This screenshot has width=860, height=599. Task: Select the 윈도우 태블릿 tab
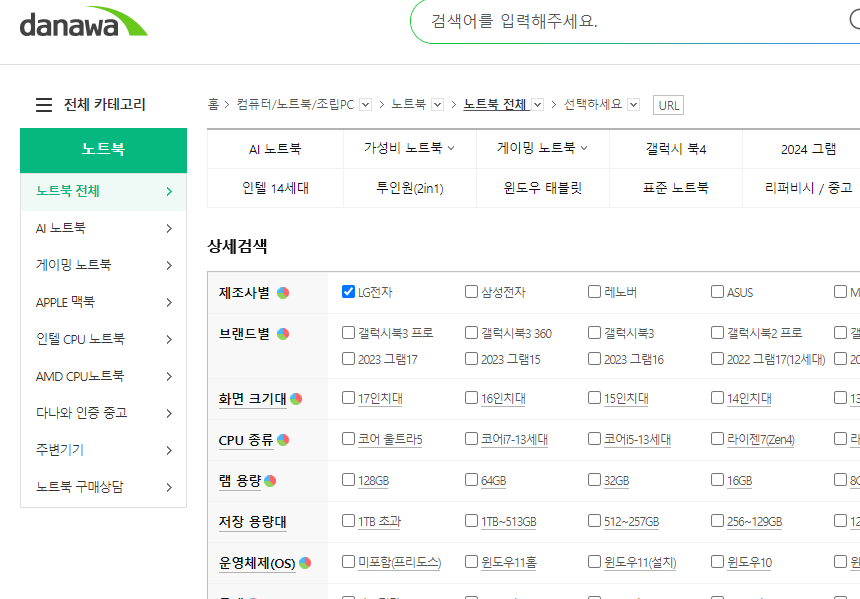542,188
